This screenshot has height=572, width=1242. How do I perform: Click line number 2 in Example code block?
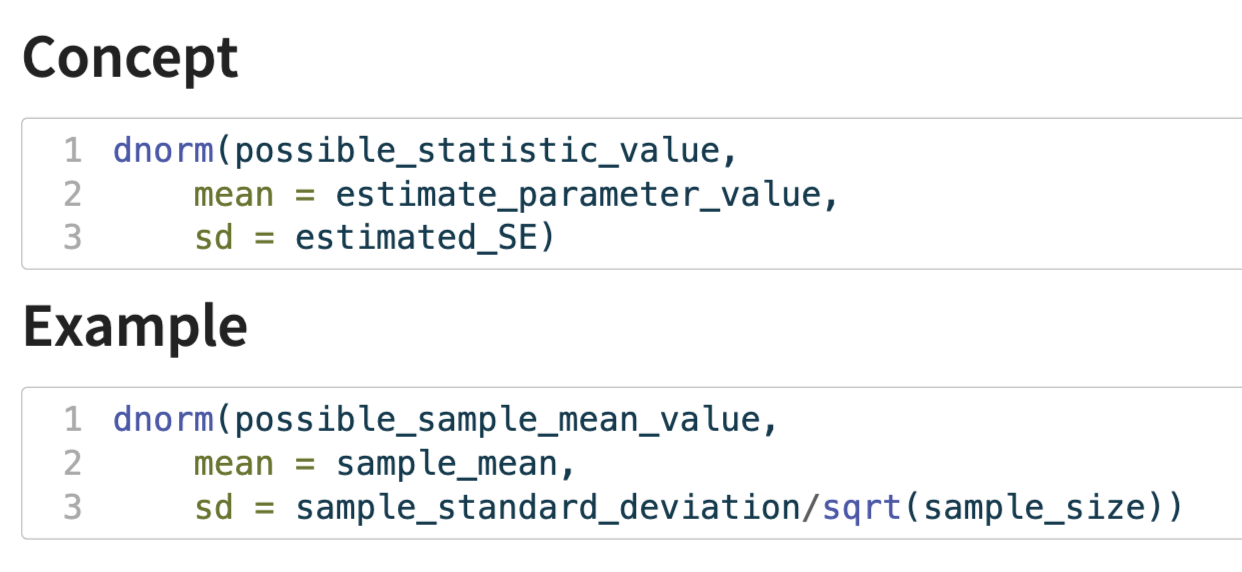point(72,463)
